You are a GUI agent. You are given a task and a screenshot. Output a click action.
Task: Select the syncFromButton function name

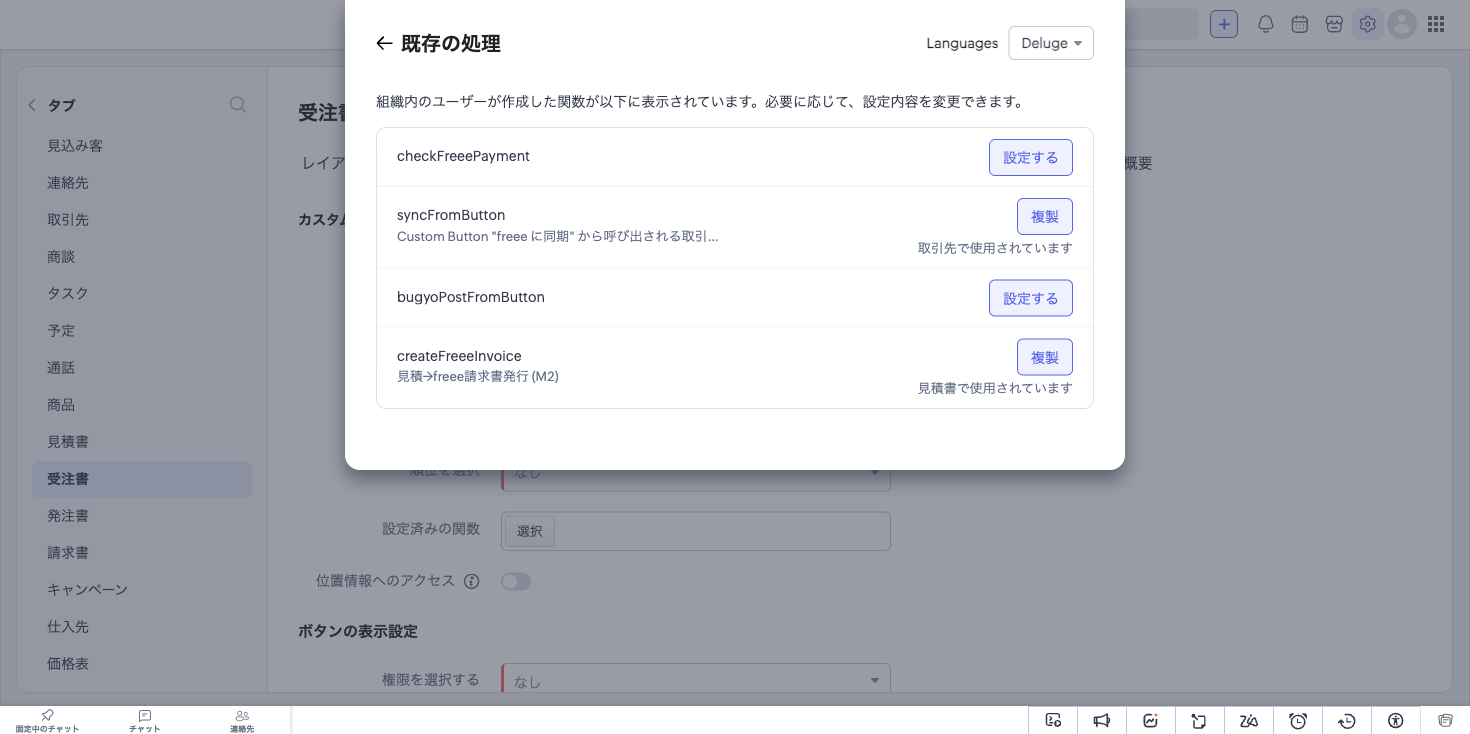[x=451, y=215]
